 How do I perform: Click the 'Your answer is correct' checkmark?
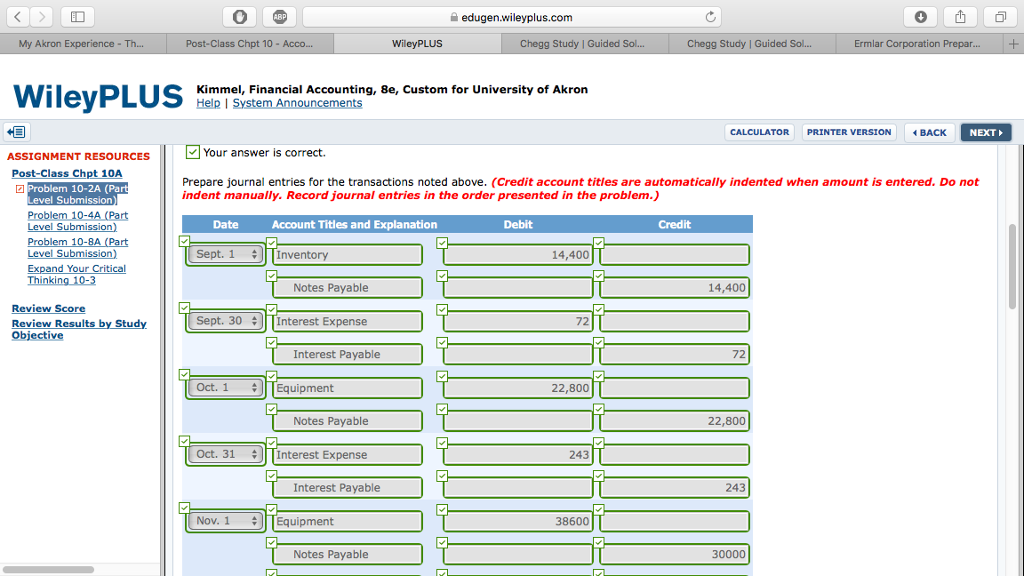click(192, 152)
